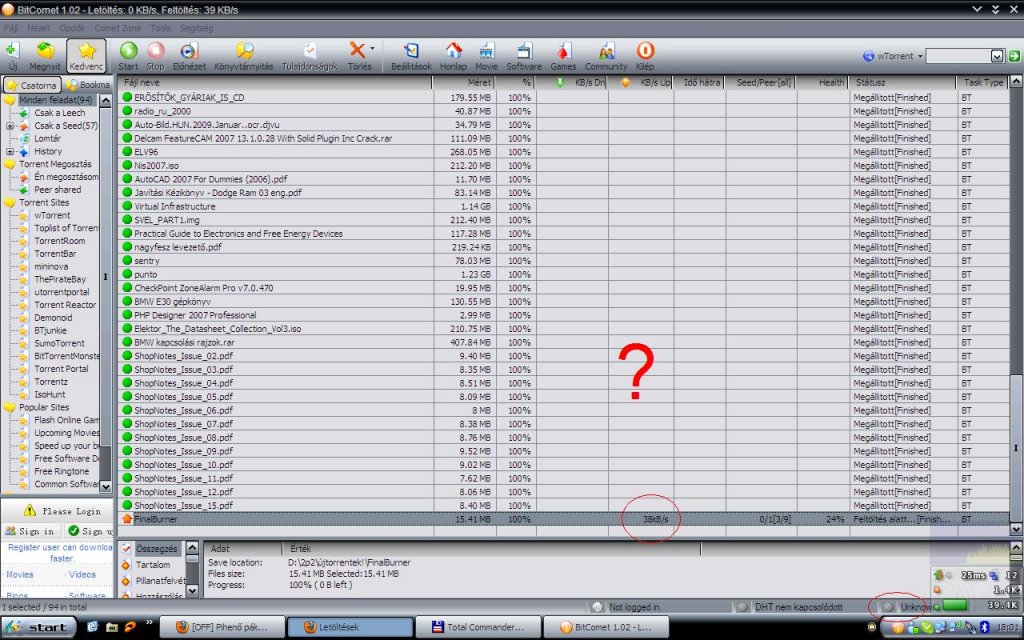Click the Kilép exit icon

click(x=645, y=50)
